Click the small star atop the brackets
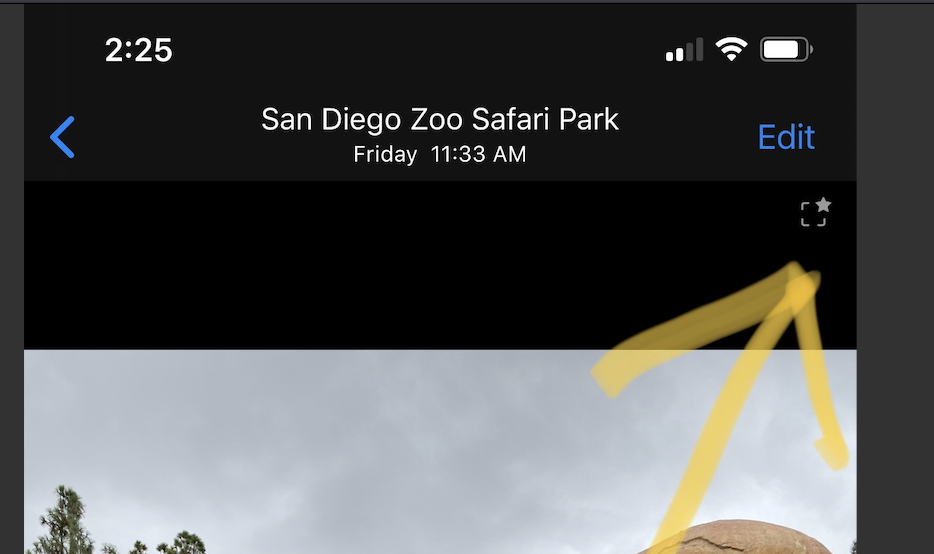Viewport: 934px width, 554px height. click(x=823, y=205)
